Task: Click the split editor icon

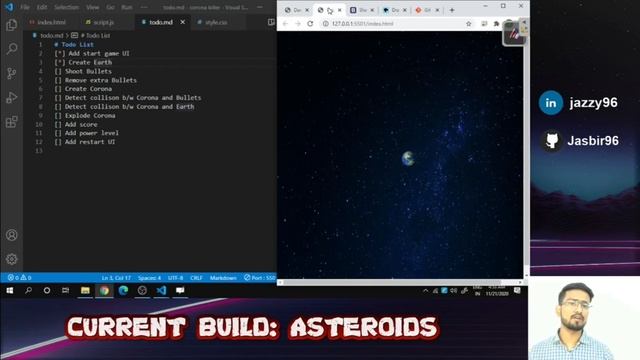Action: coord(271,22)
